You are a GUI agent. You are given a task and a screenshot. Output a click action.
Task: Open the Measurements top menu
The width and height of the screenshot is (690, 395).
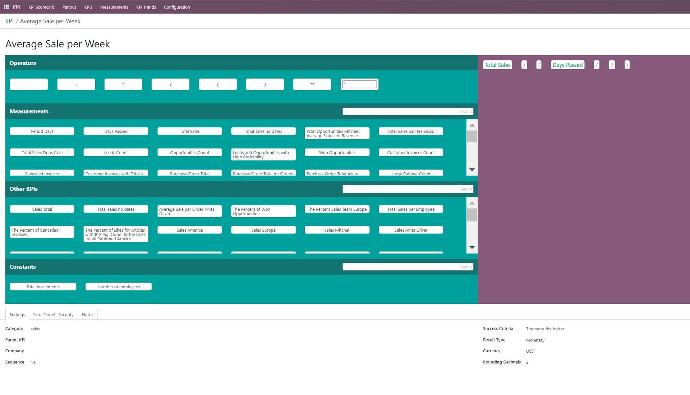[x=114, y=7]
